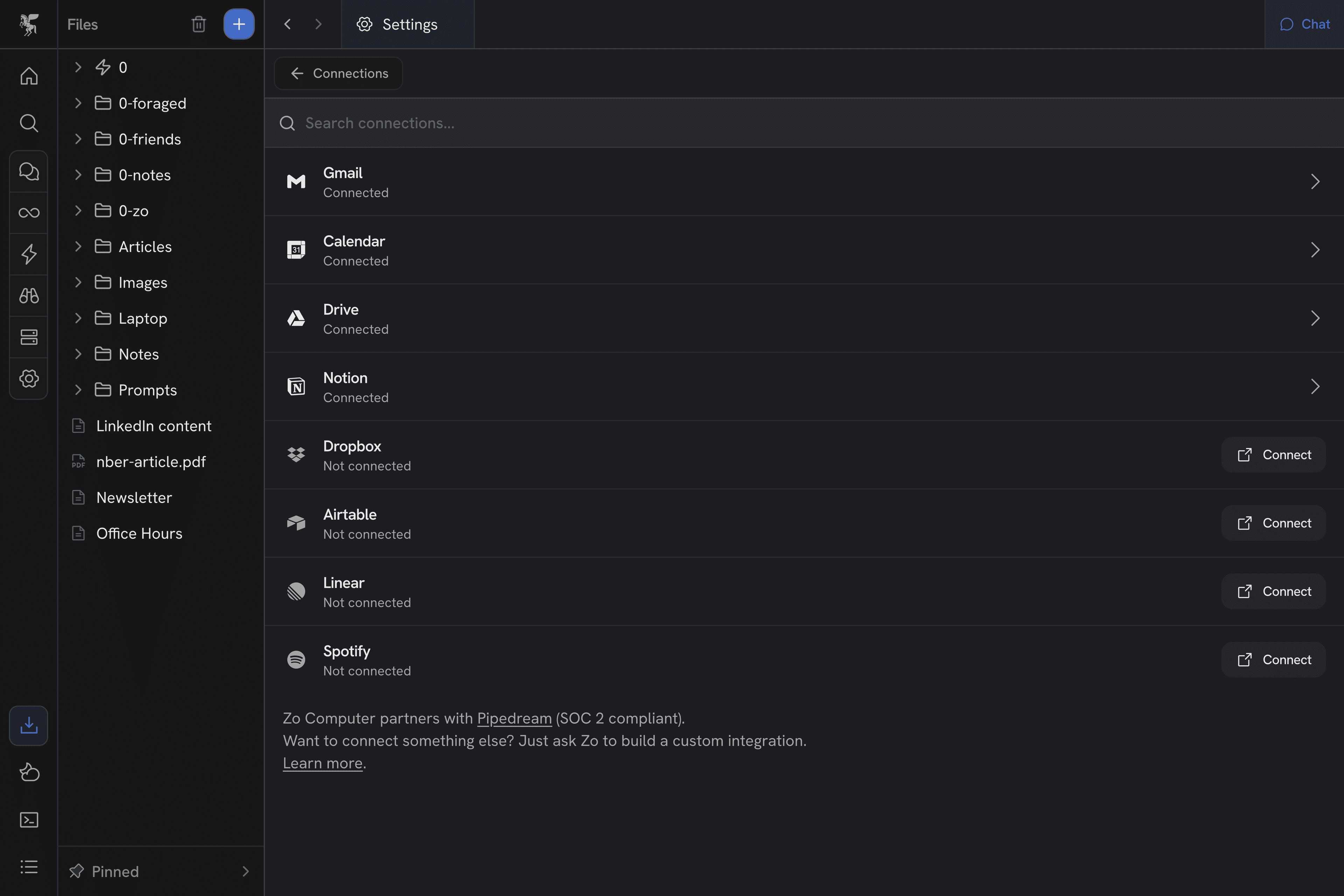
Task: Expand the 0-foraged folder
Action: 78,104
